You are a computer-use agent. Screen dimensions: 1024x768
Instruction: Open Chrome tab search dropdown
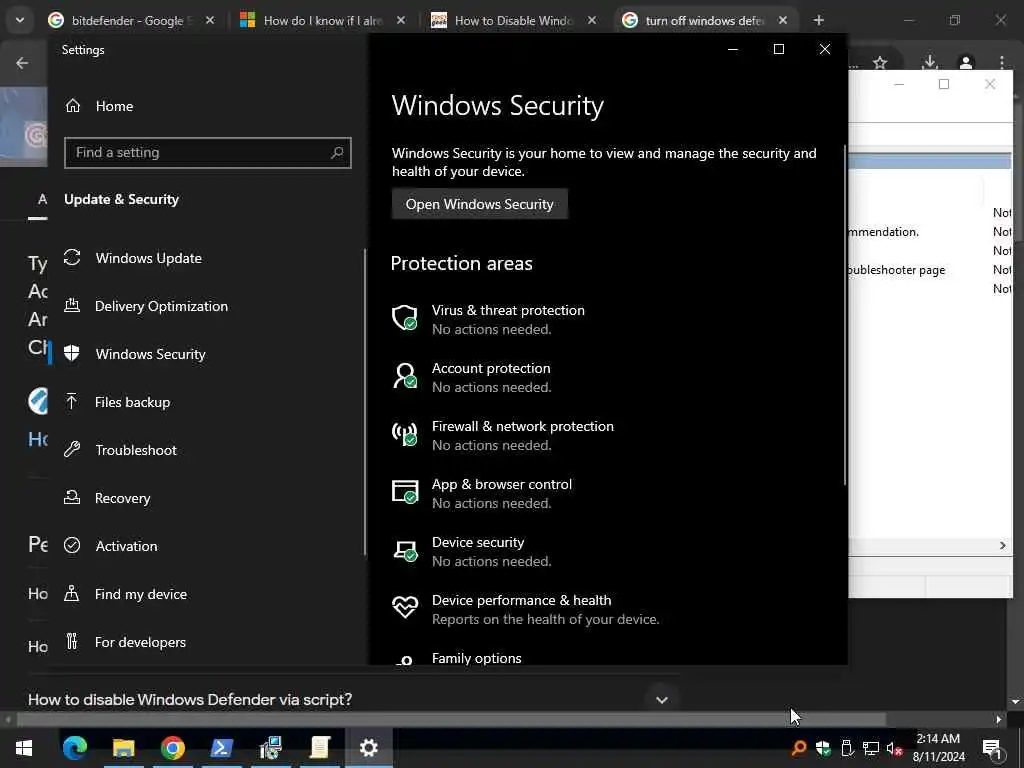pyautogui.click(x=20, y=20)
